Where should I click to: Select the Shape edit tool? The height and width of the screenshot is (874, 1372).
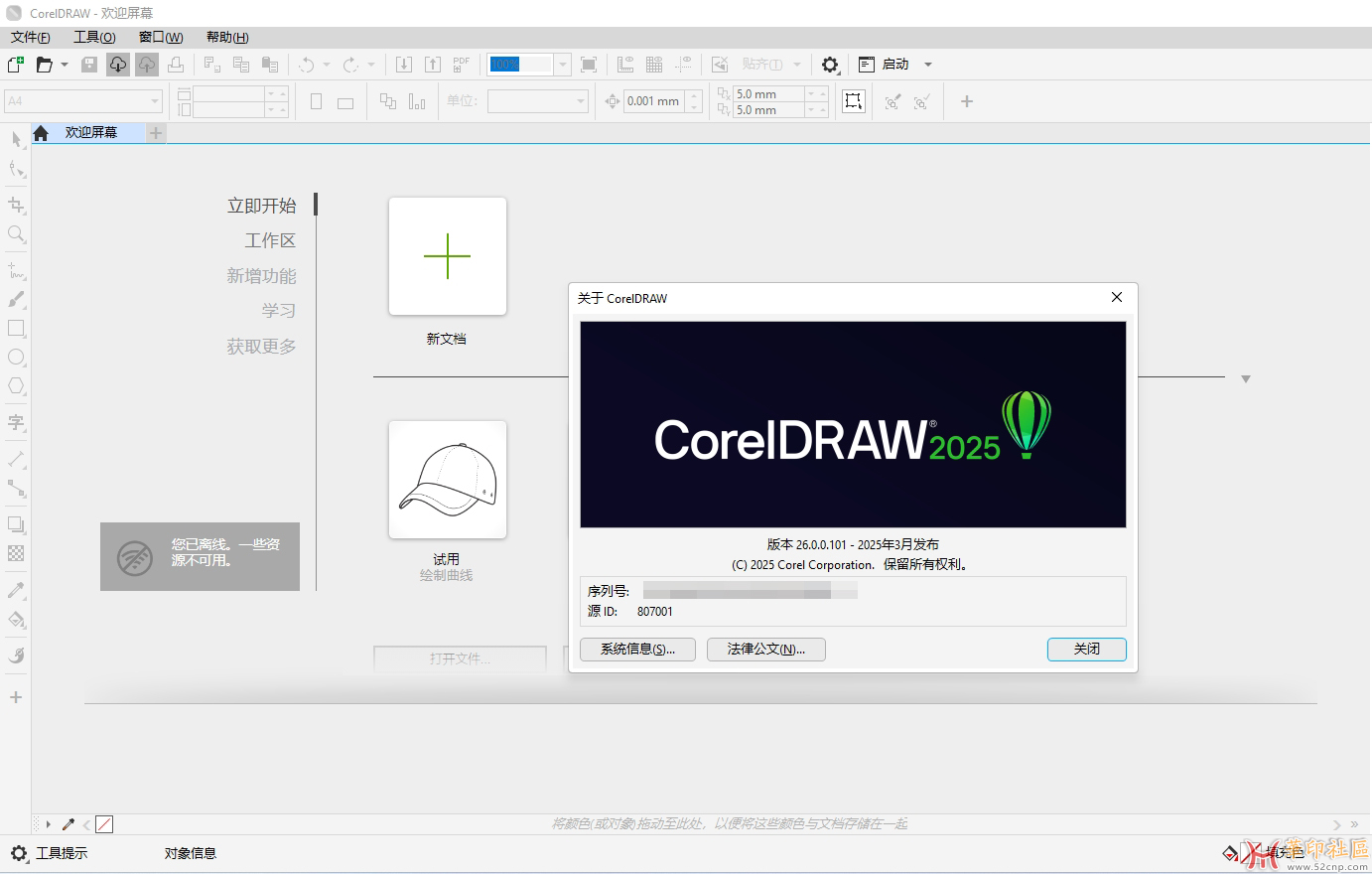click(16, 170)
